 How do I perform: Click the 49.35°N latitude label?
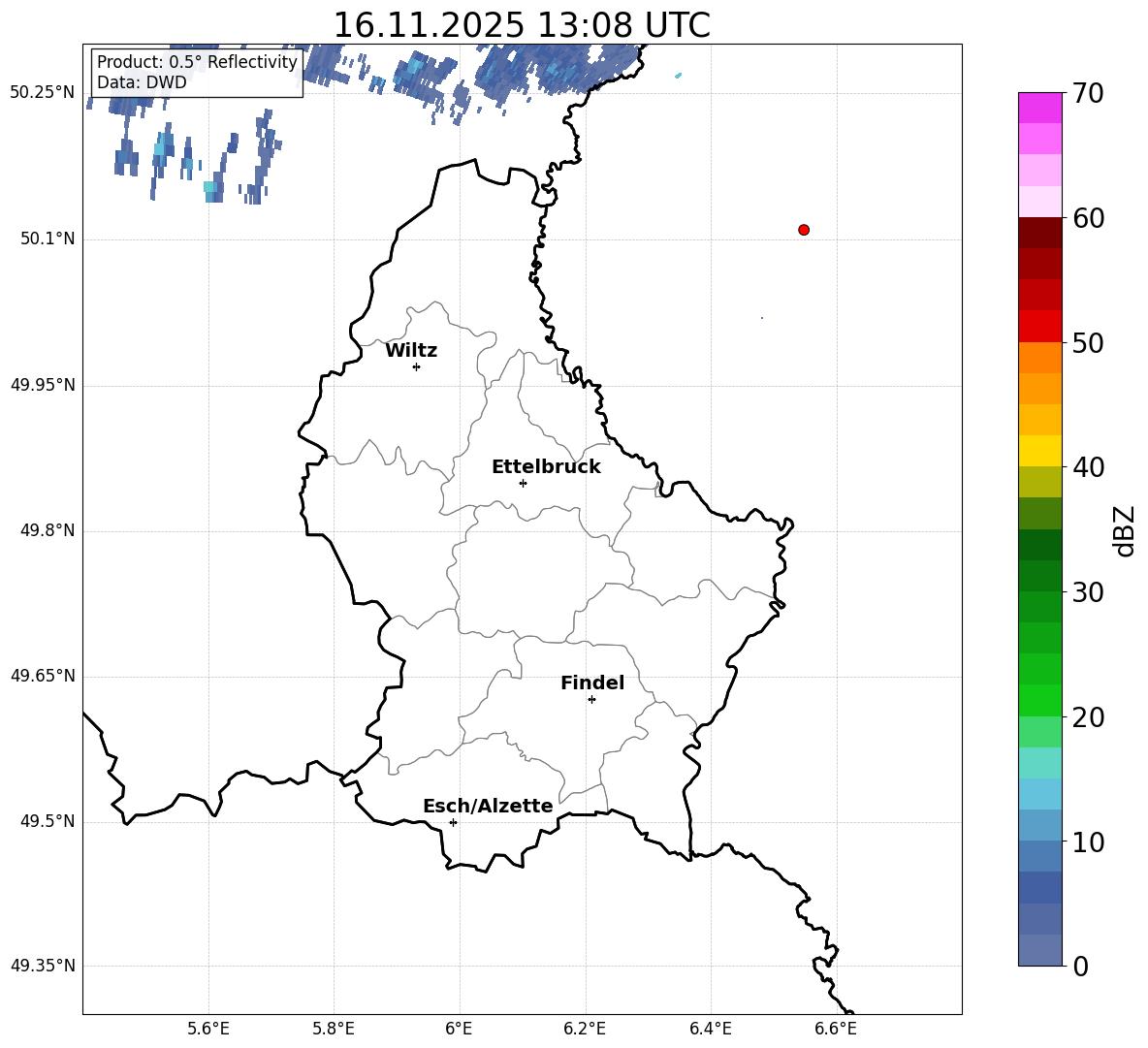43,966
